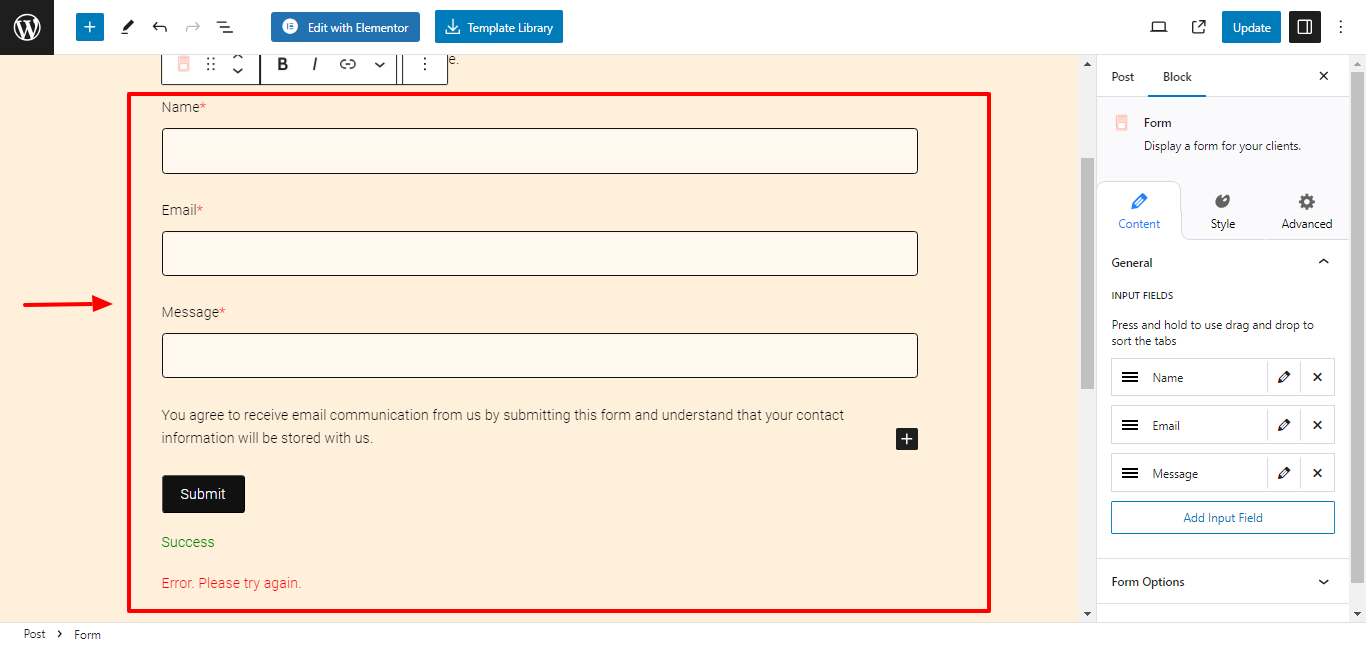Image resolution: width=1366 pixels, height=645 pixels.
Task: Open block toolbar three-dot options
Action: coord(425,64)
